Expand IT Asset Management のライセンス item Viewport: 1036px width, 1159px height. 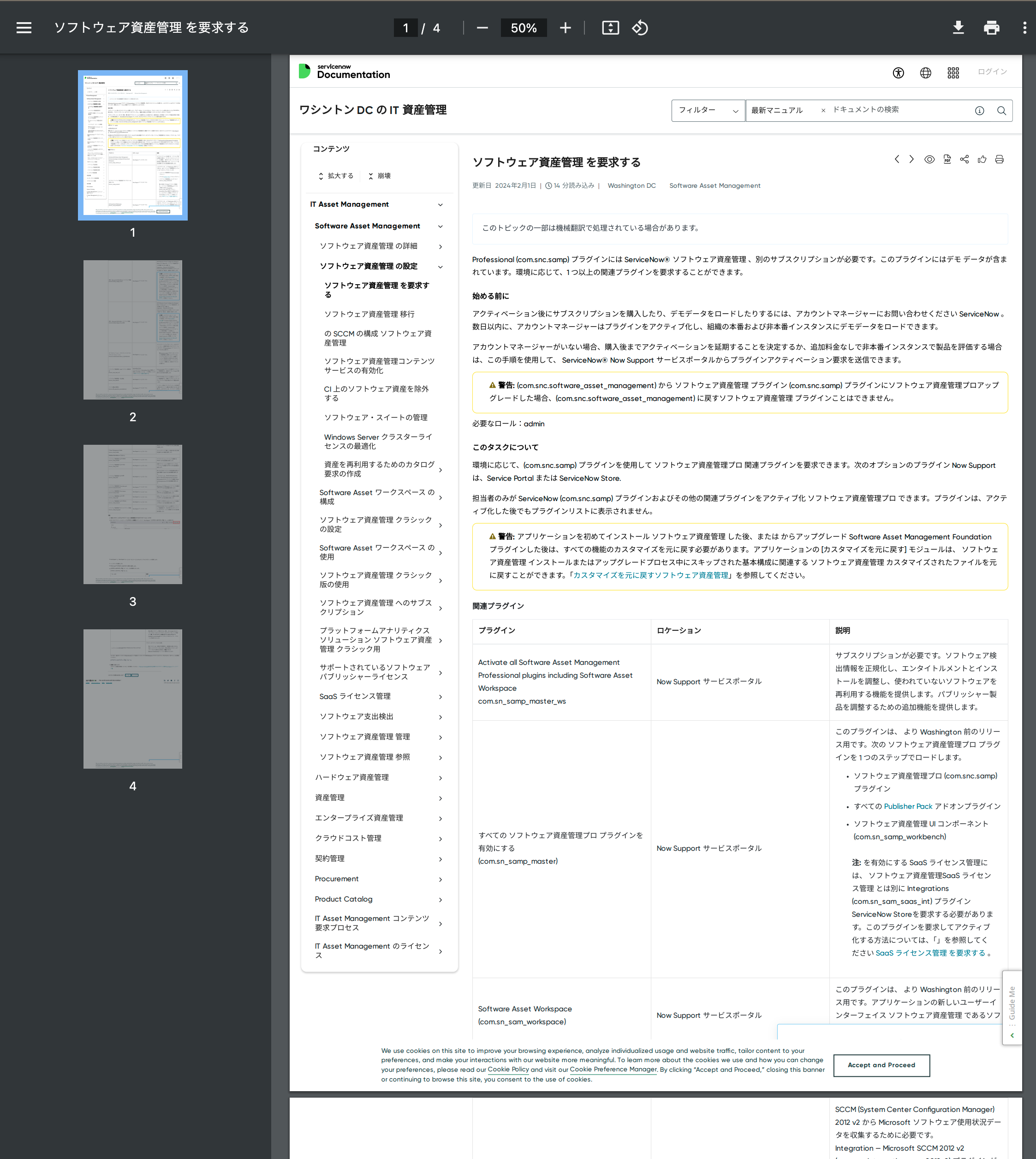[440, 951]
